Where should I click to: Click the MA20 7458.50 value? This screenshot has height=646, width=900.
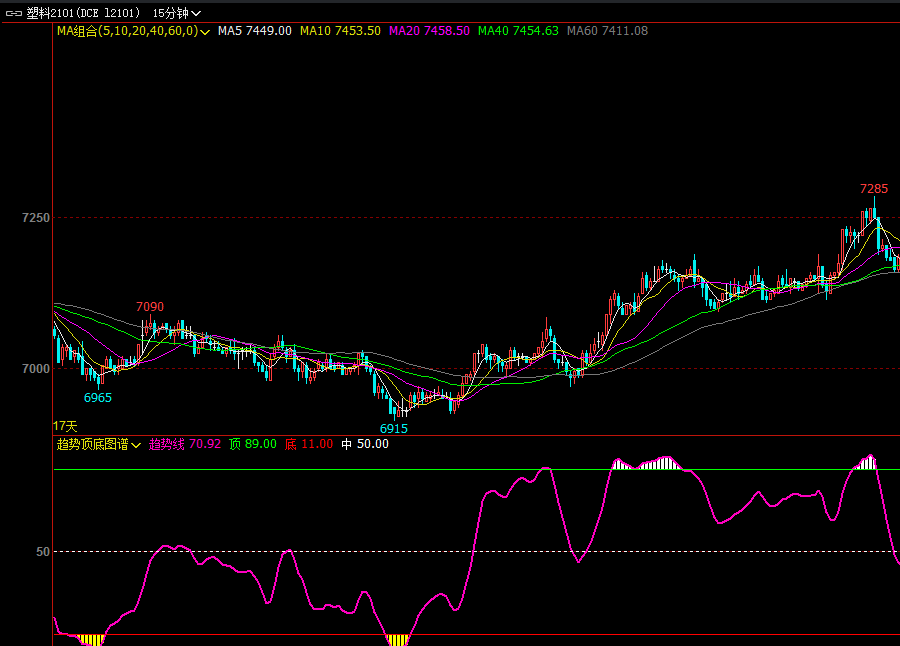tap(429, 31)
